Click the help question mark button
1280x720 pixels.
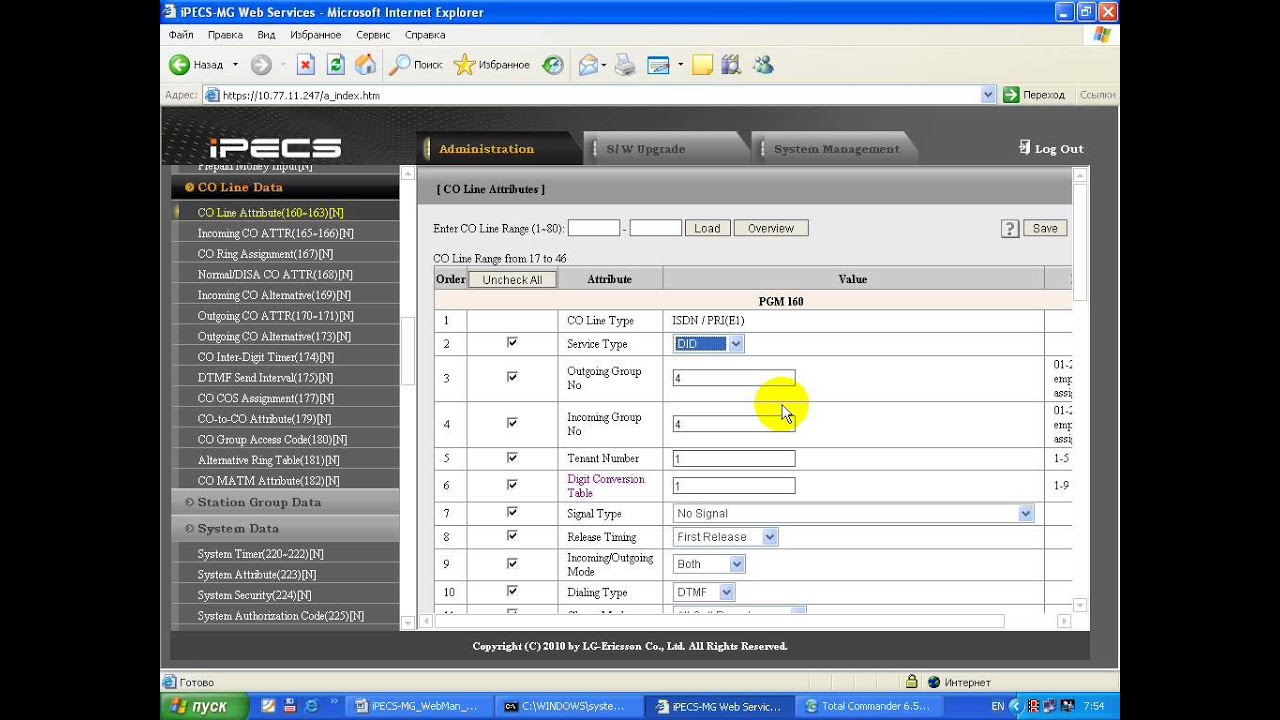pos(1010,228)
